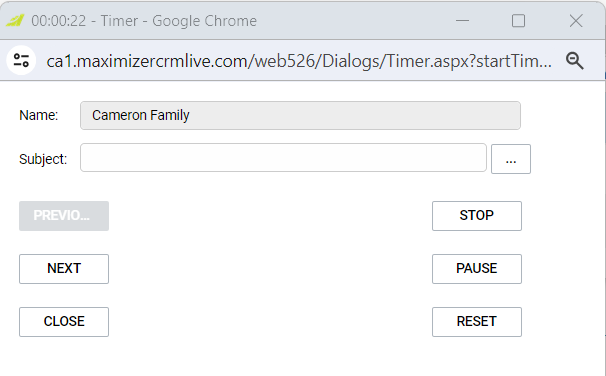Open subject picker with ellipsis button
Screen dimensions: 606x376
(x=511, y=159)
